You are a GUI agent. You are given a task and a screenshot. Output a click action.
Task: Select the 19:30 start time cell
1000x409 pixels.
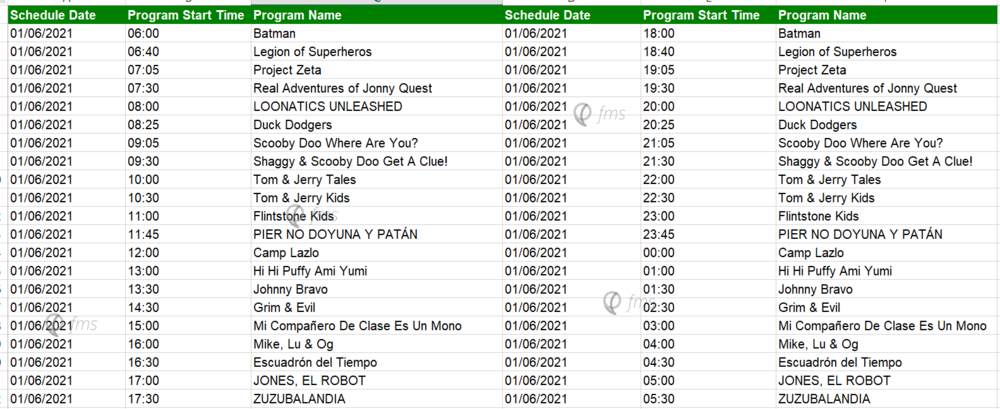click(x=660, y=88)
